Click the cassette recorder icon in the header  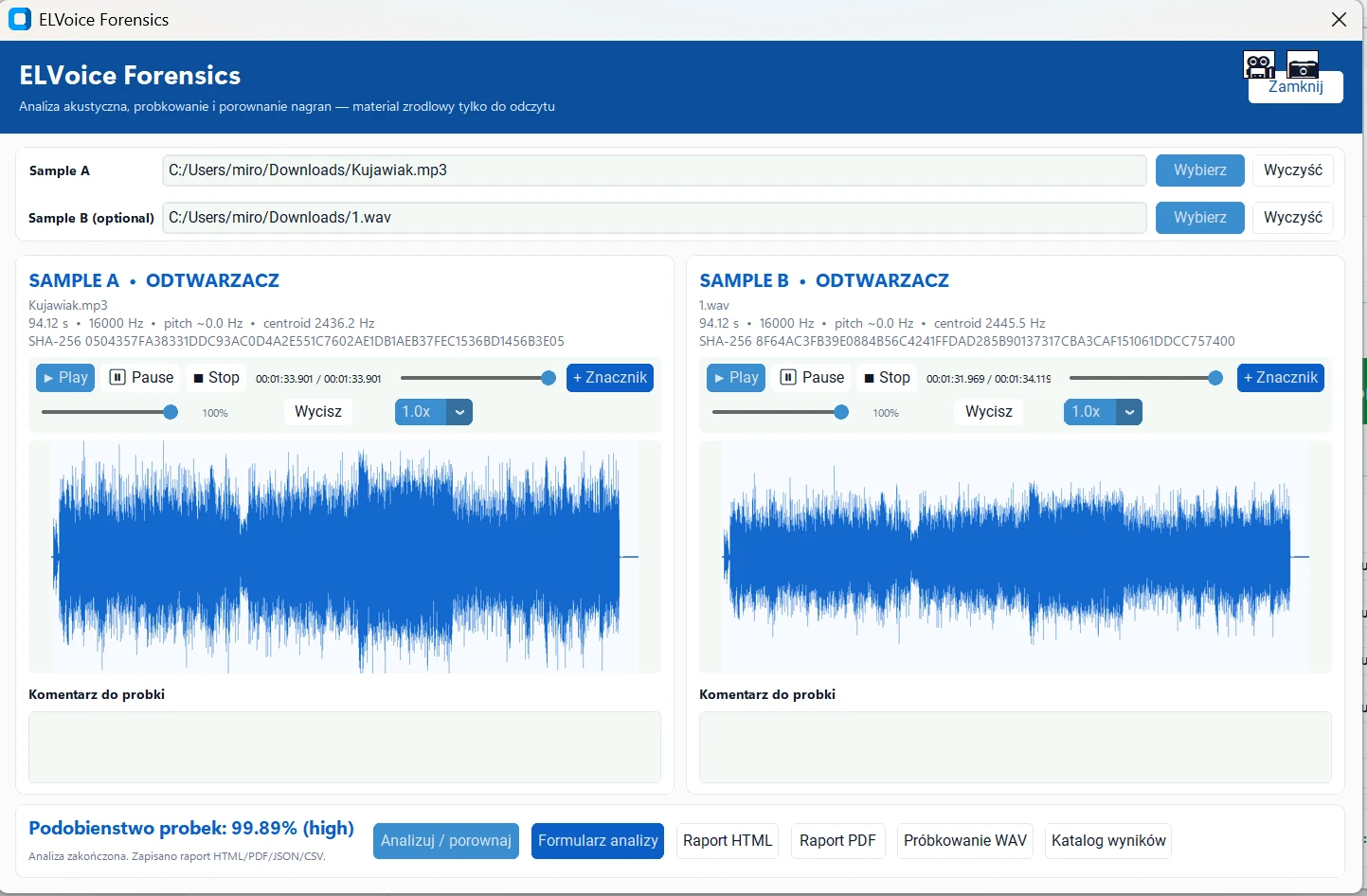point(1303,64)
